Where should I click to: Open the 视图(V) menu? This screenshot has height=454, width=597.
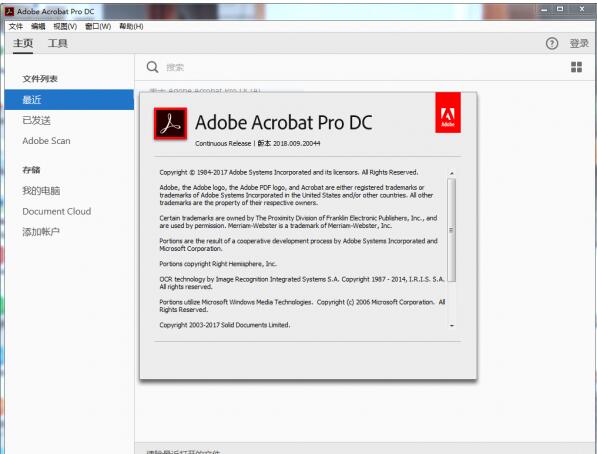(x=65, y=26)
